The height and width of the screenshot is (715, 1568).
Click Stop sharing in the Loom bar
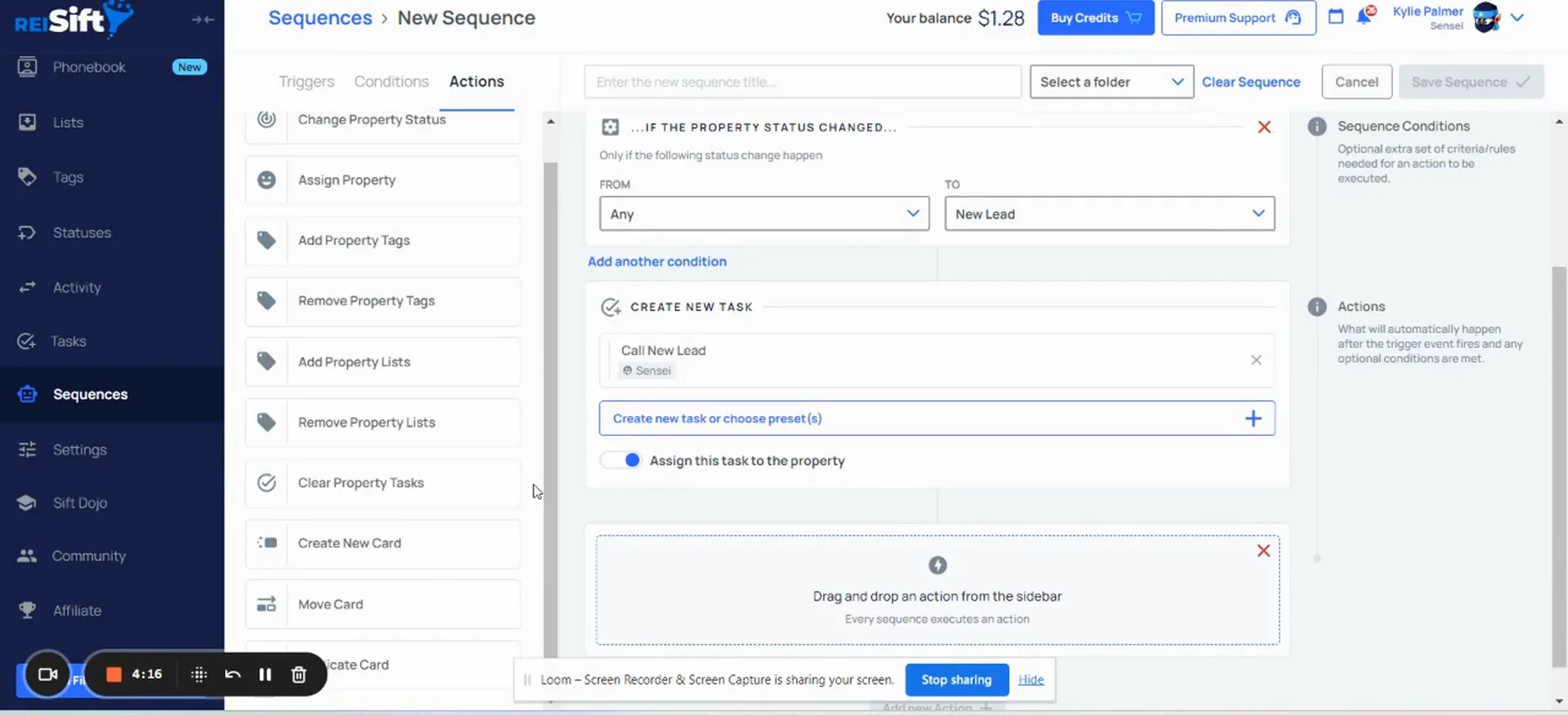[x=957, y=680]
